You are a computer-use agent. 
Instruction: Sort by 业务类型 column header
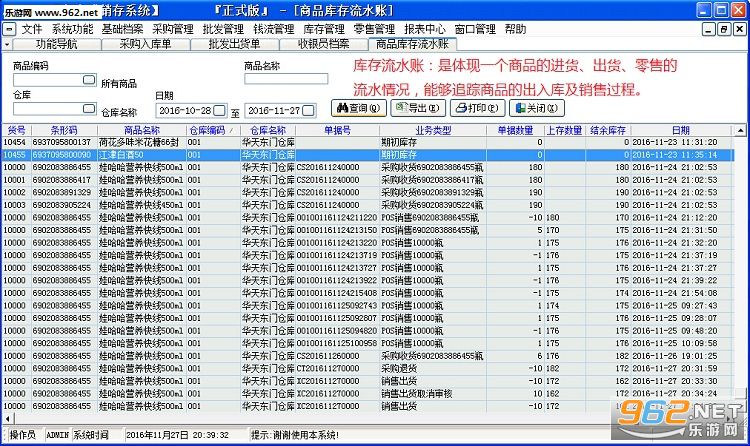433,130
